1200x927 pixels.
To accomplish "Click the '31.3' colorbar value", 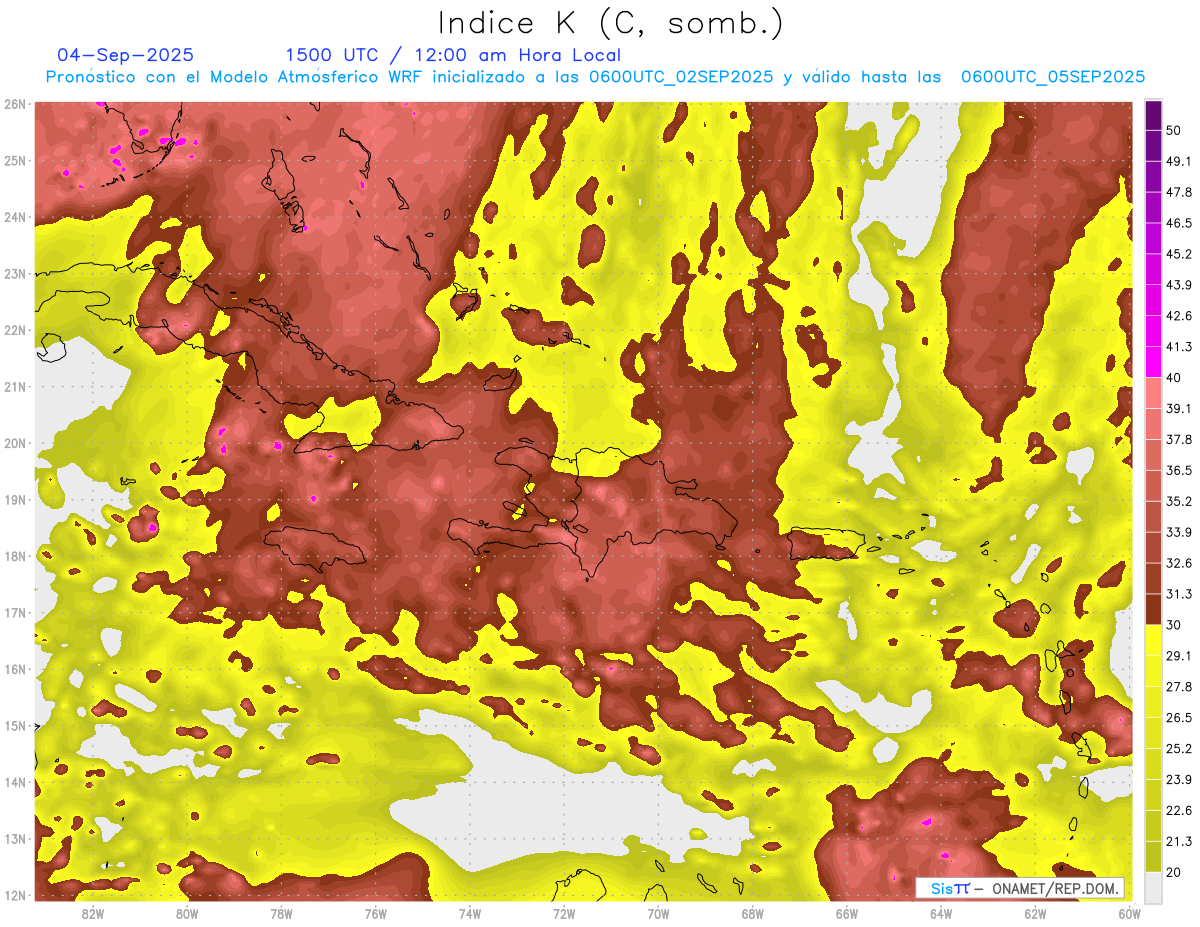I will click(1179, 594).
